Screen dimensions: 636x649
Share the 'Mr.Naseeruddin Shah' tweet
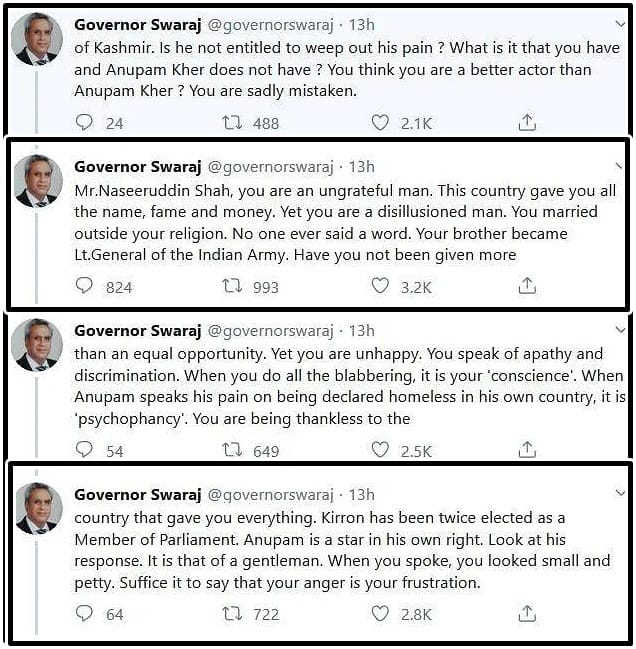point(526,287)
